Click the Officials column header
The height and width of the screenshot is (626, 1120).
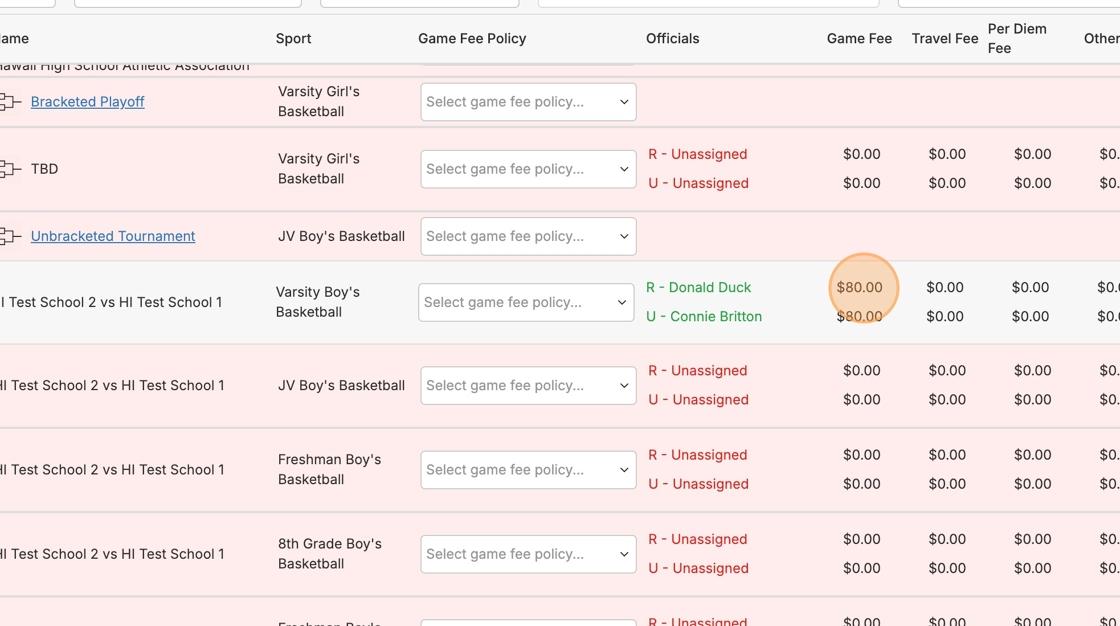672,39
